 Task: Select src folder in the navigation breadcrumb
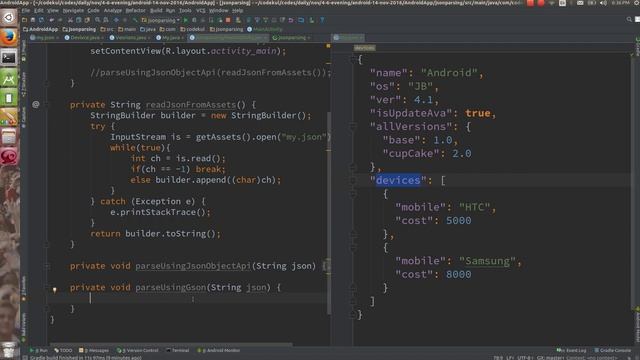click(107, 29)
